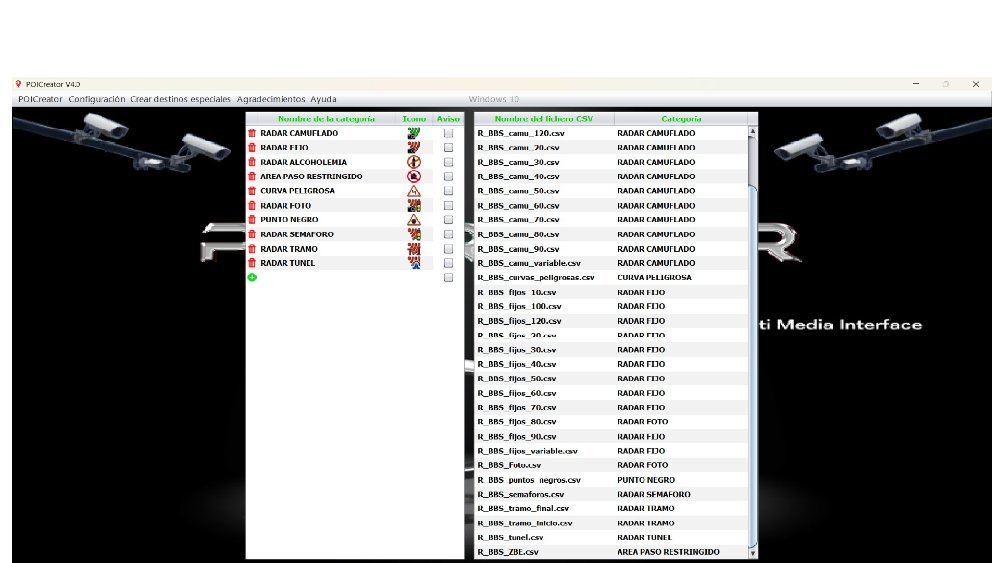Delete AREA PASO RESTRINGIDO via trash icon
Viewport: 1000px width, 563px height.
point(252,177)
